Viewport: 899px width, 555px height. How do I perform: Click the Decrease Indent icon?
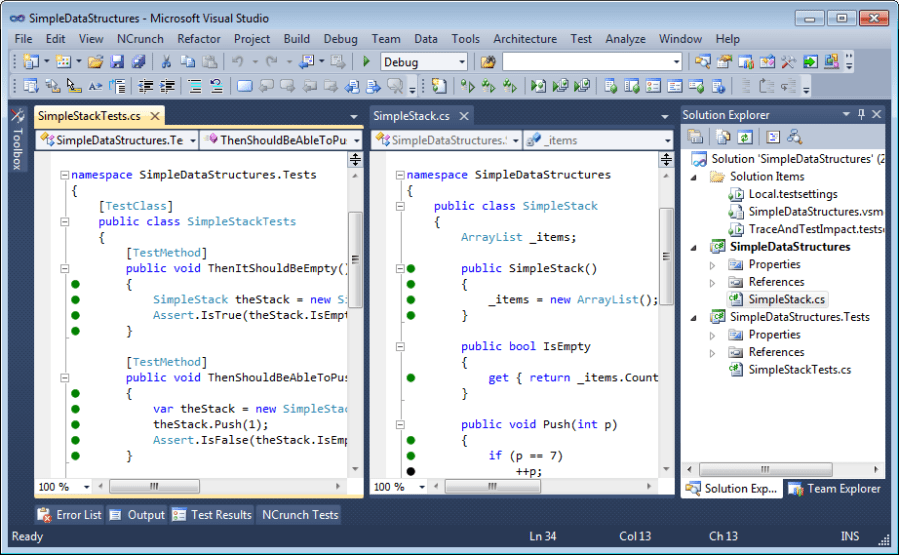coord(146,87)
